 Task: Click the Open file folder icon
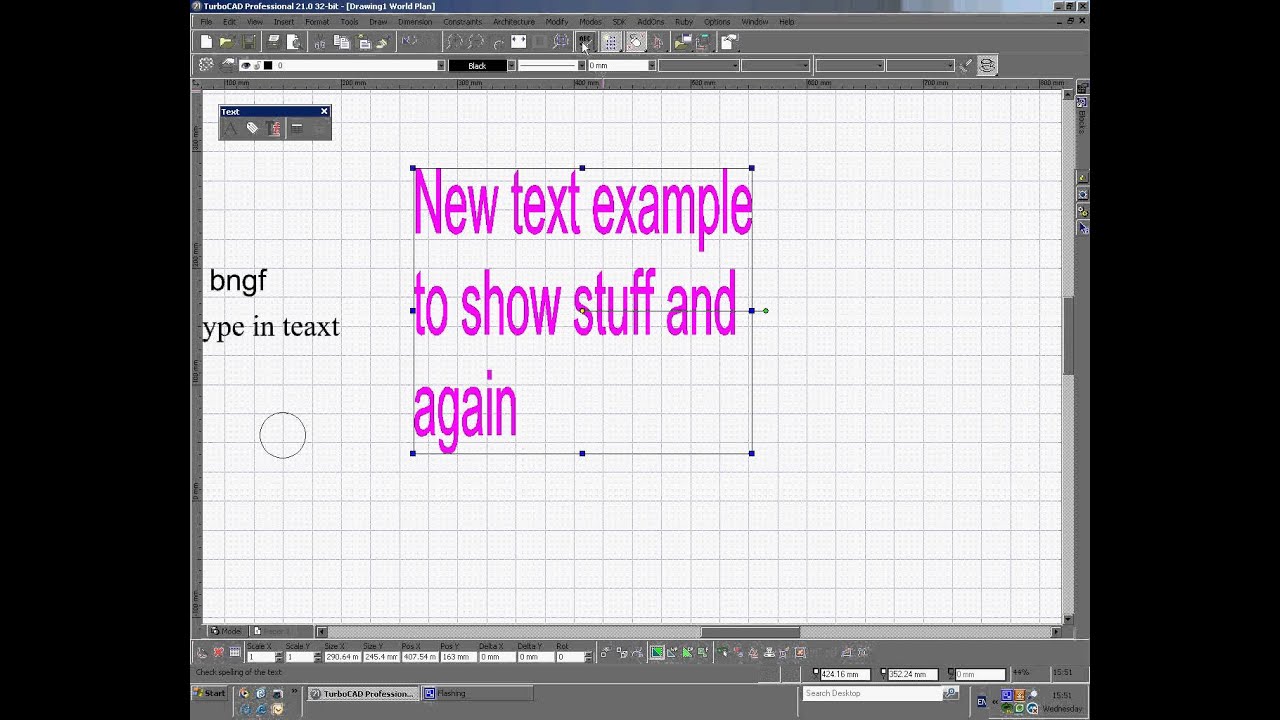227,42
